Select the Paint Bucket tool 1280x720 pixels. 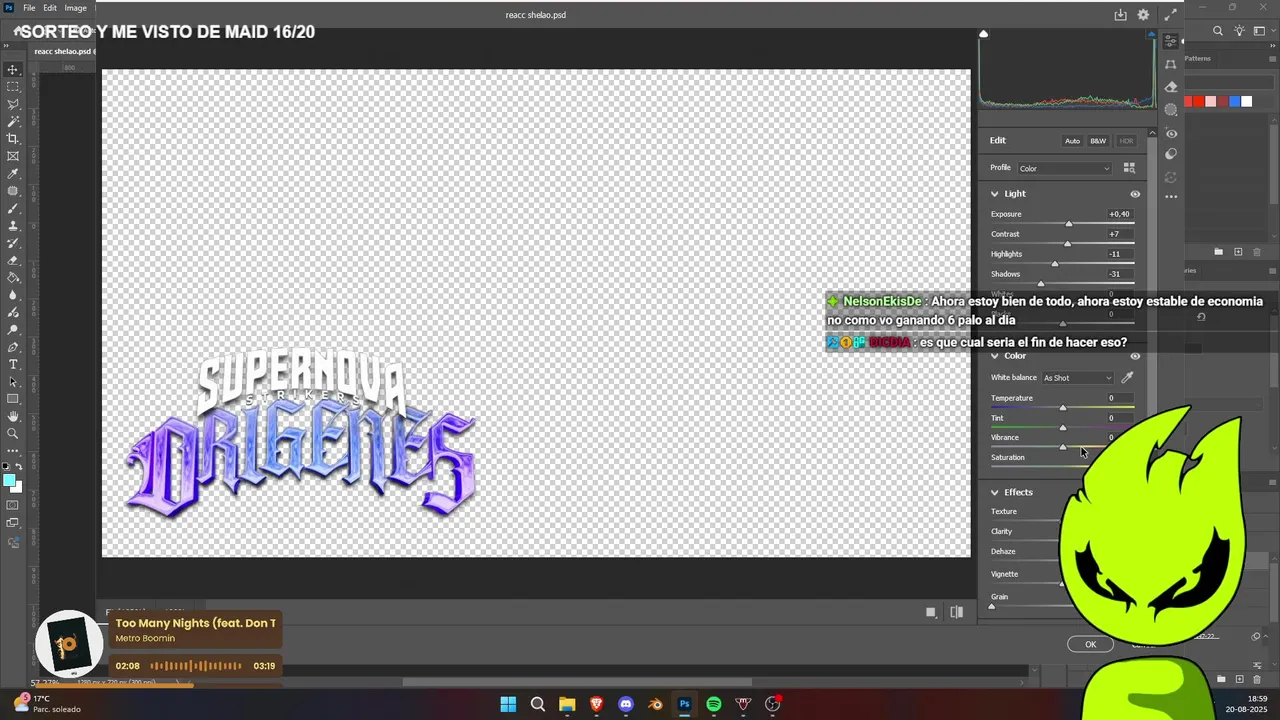click(13, 278)
